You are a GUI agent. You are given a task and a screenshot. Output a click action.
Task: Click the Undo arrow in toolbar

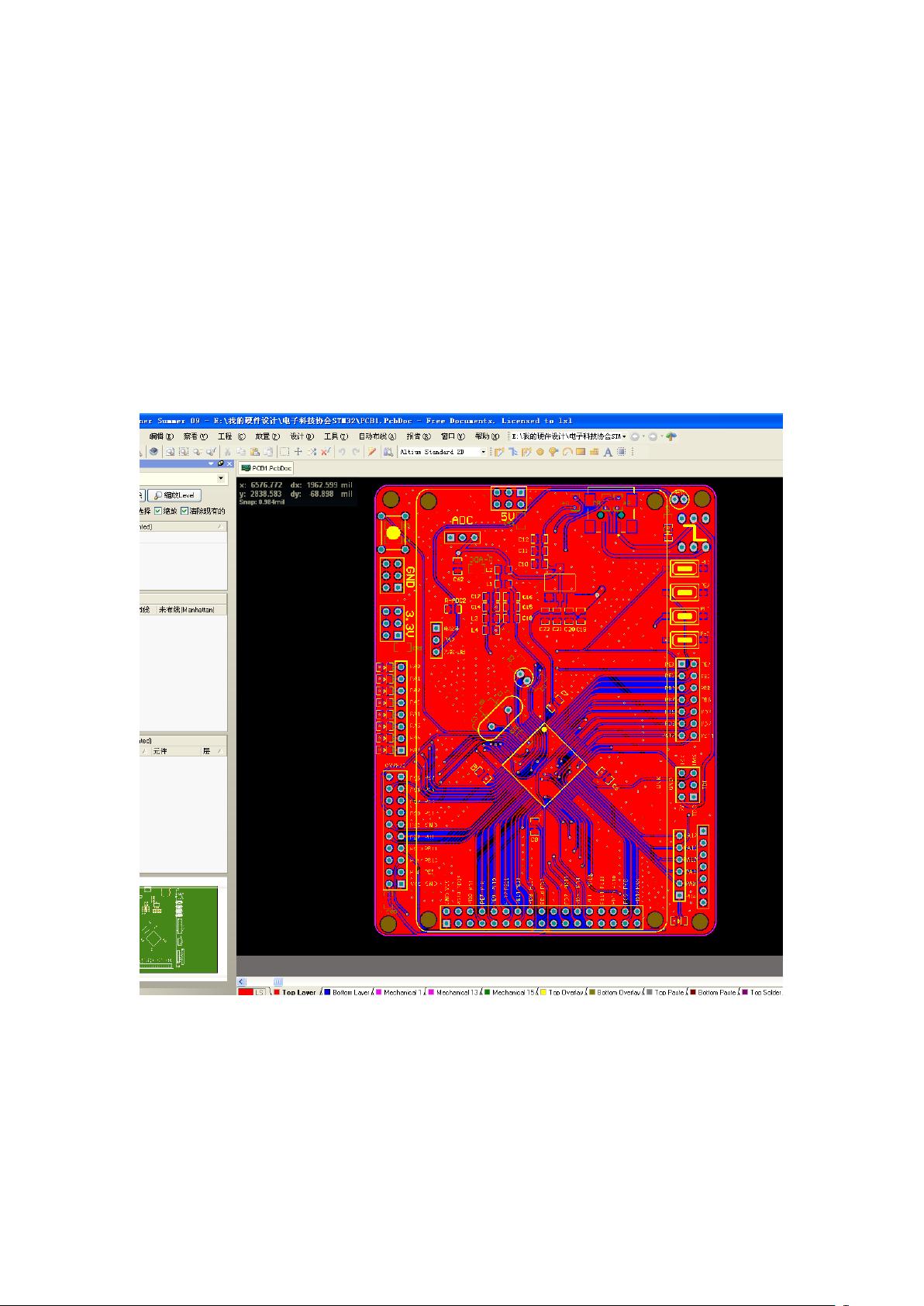(341, 452)
